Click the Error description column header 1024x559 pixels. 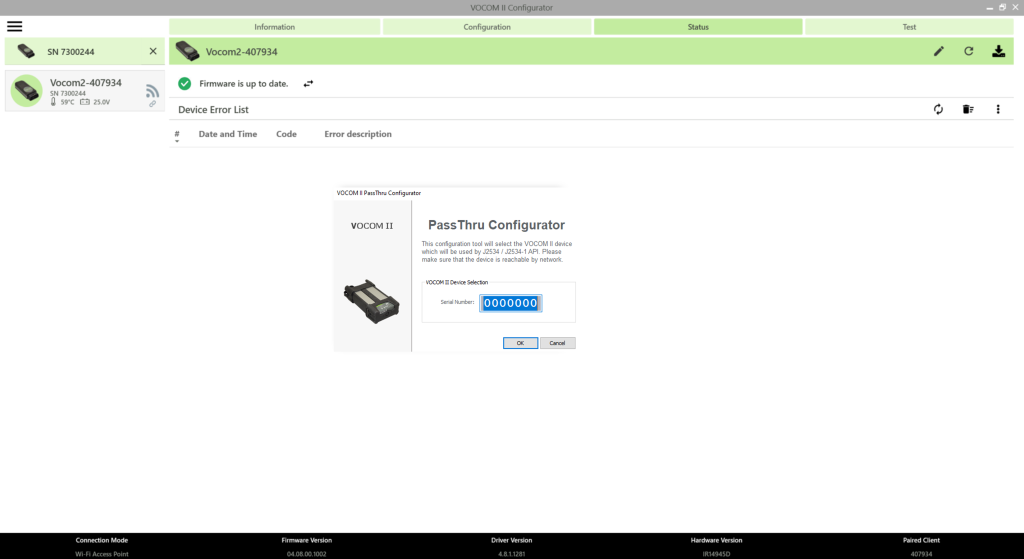(x=358, y=134)
